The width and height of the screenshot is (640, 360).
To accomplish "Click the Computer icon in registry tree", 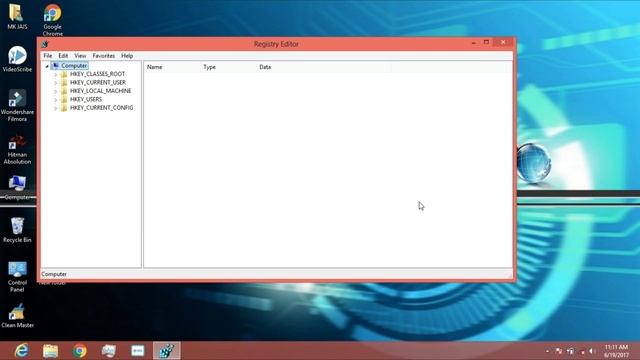I will pos(56,66).
